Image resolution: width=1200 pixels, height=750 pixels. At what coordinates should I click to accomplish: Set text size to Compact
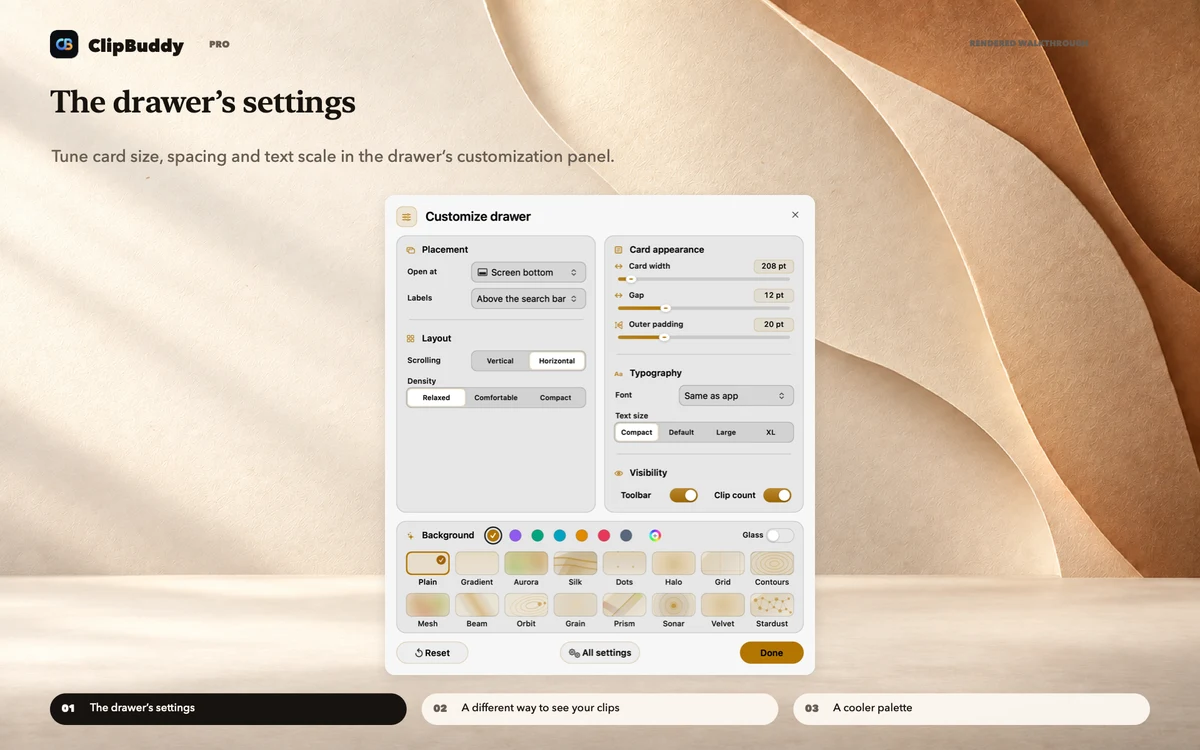[x=636, y=433]
